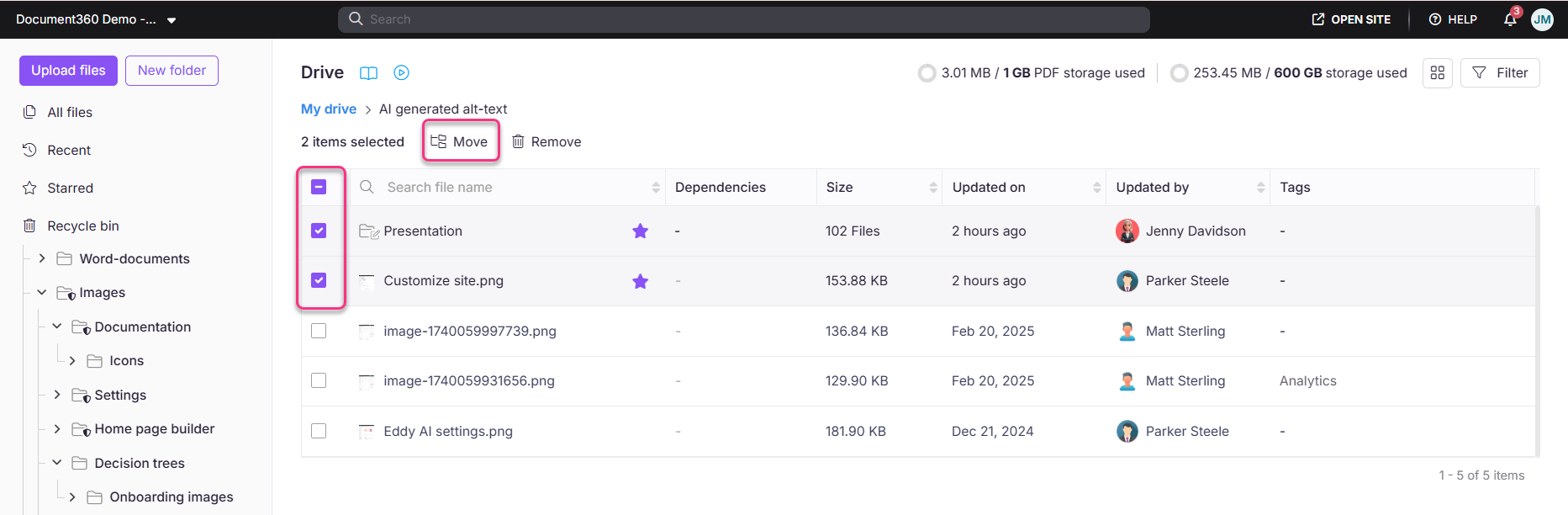The width and height of the screenshot is (1568, 515).
Task: Expand the Home page builder folder
Action: pos(57,428)
